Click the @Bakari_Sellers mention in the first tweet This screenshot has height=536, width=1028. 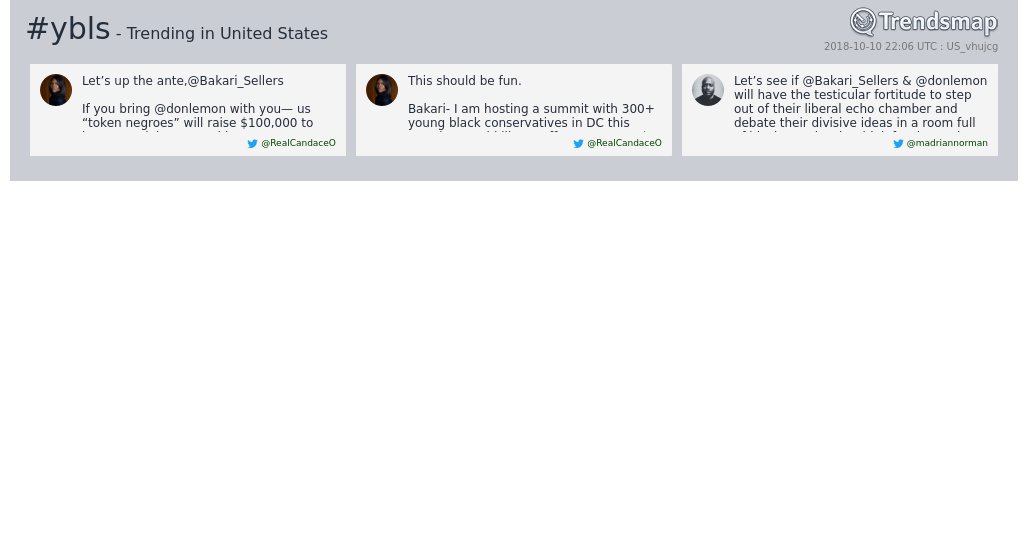pos(236,81)
